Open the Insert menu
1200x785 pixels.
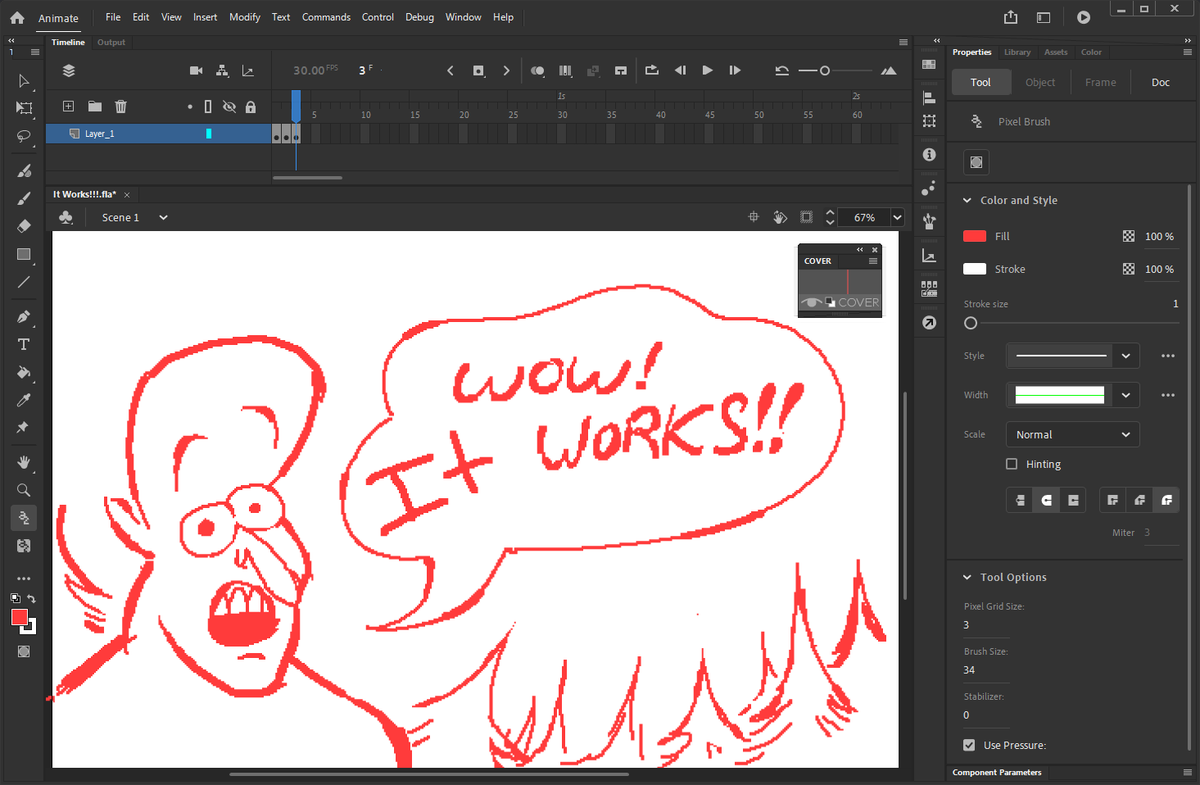205,17
